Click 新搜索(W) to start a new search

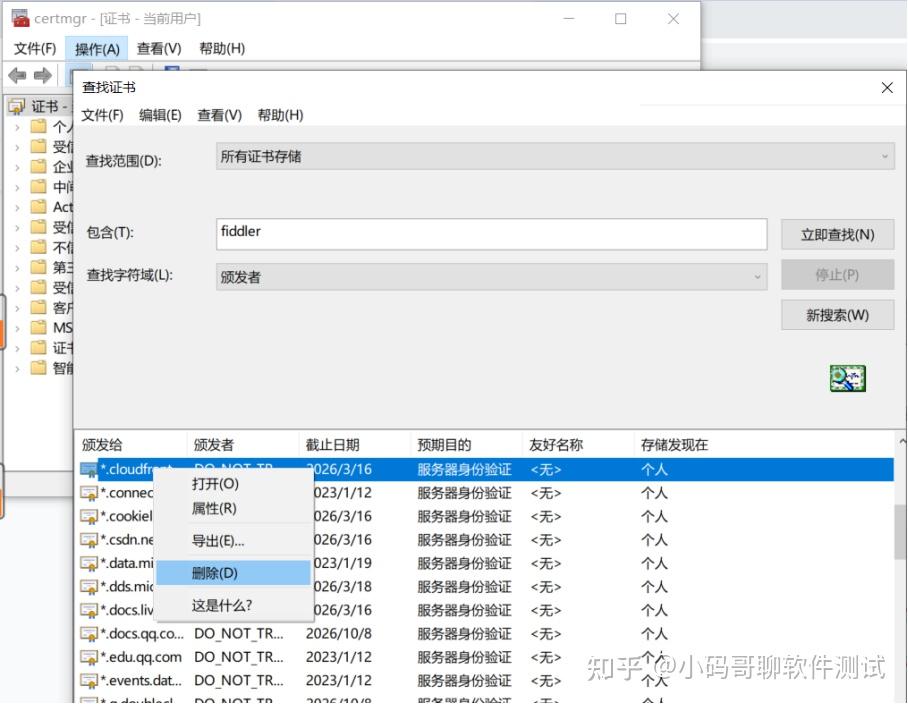pos(836,314)
